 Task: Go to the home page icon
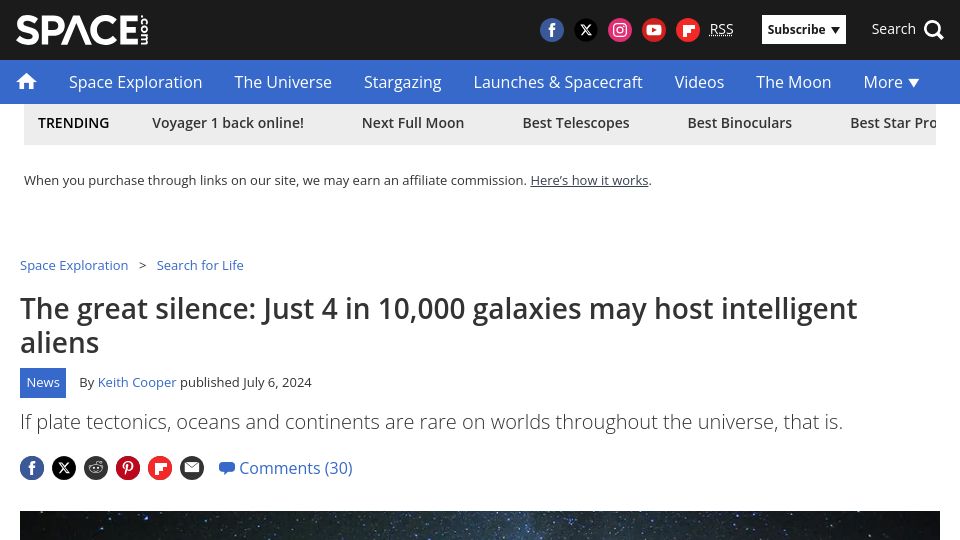(x=26, y=81)
